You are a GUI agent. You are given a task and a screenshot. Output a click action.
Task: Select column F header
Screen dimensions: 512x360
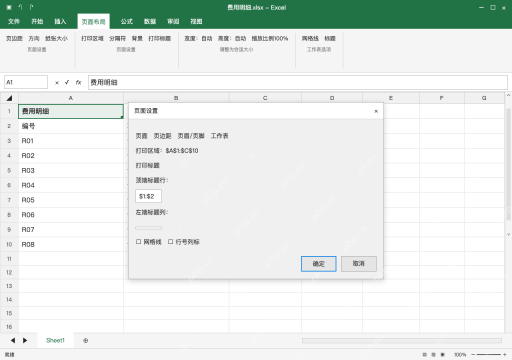[x=442, y=98]
